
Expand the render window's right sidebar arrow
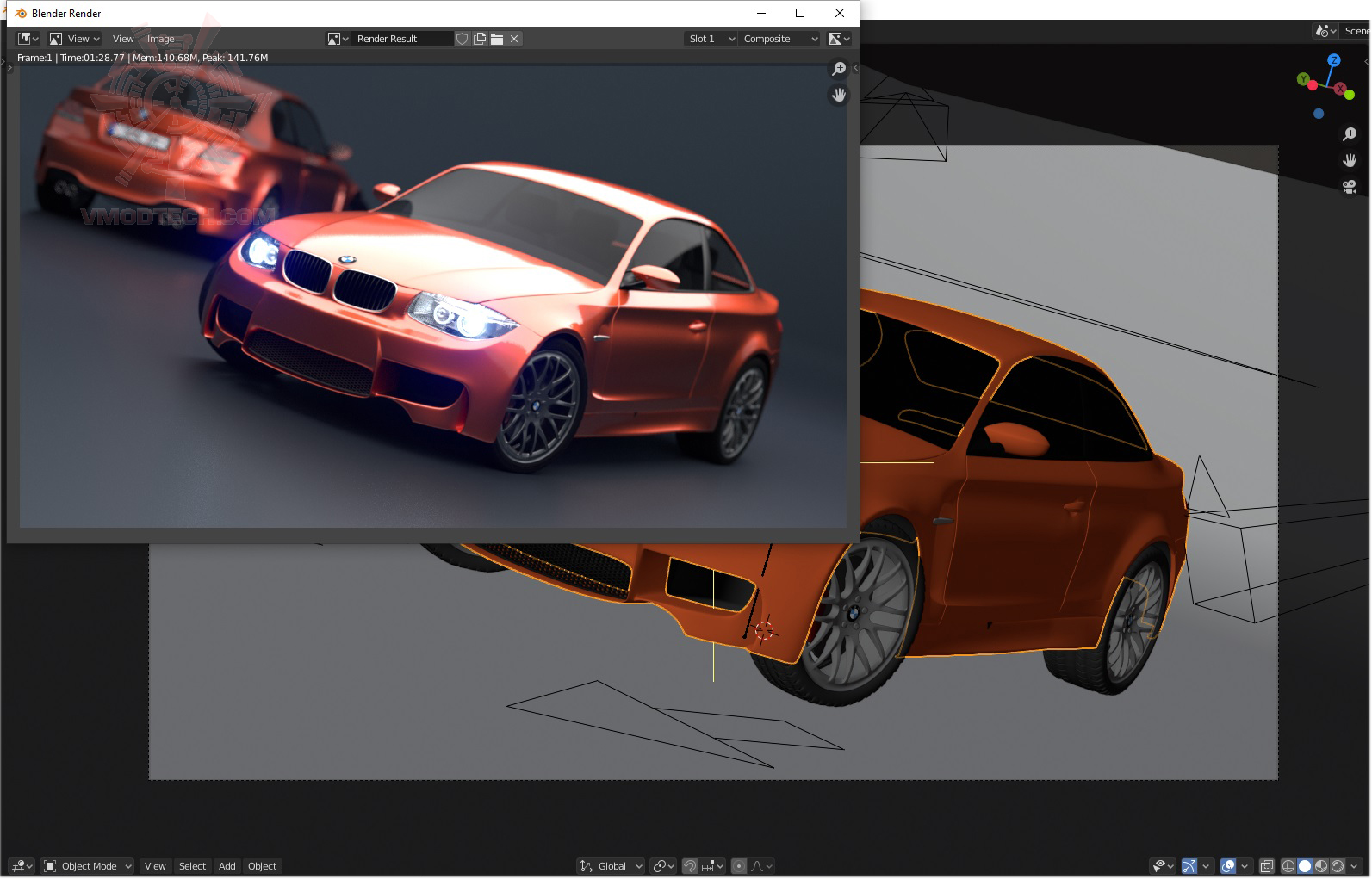[x=855, y=67]
